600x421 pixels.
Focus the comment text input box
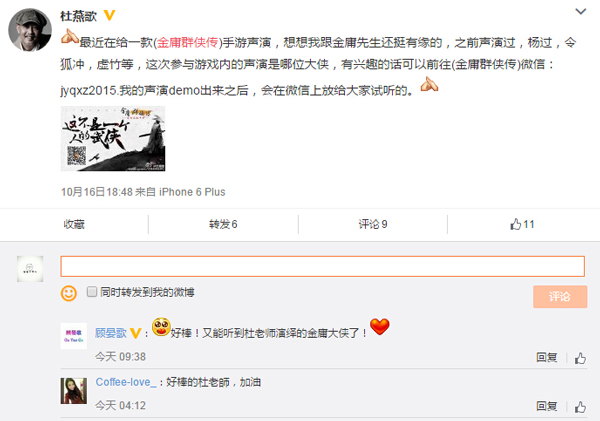tap(323, 266)
